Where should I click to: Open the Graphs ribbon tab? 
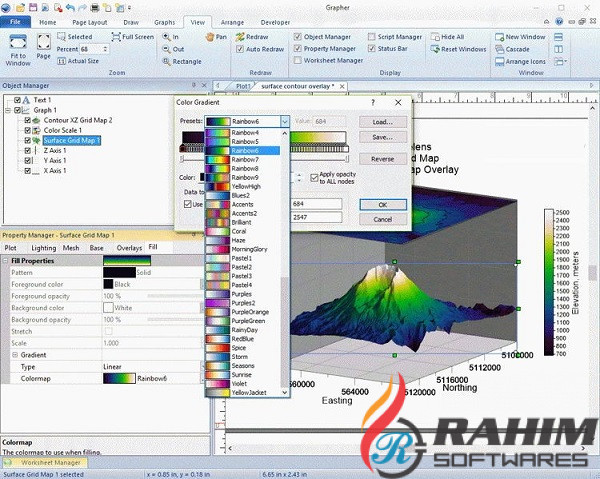[165, 22]
